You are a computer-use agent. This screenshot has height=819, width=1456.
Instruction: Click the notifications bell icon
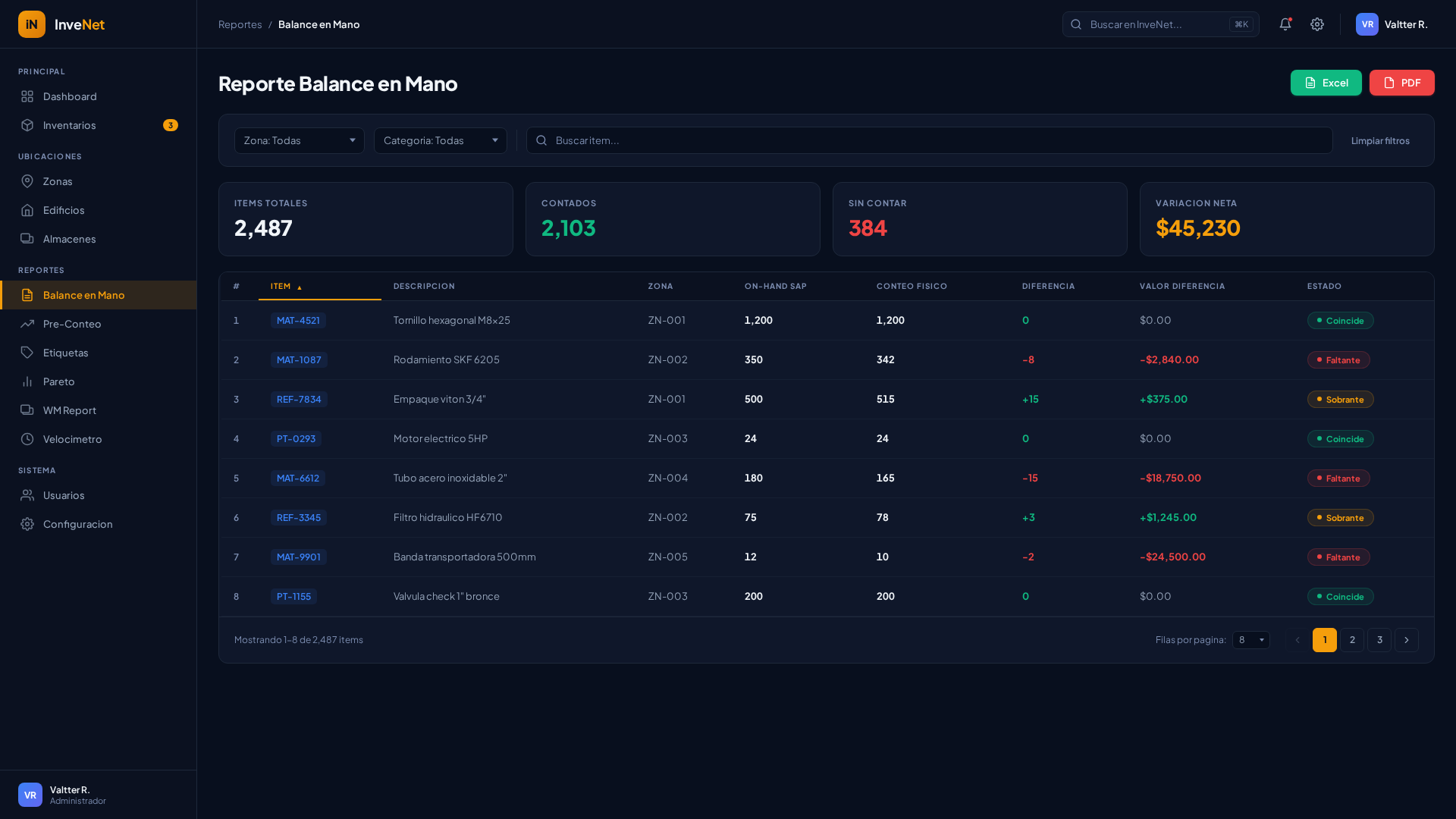point(1285,24)
